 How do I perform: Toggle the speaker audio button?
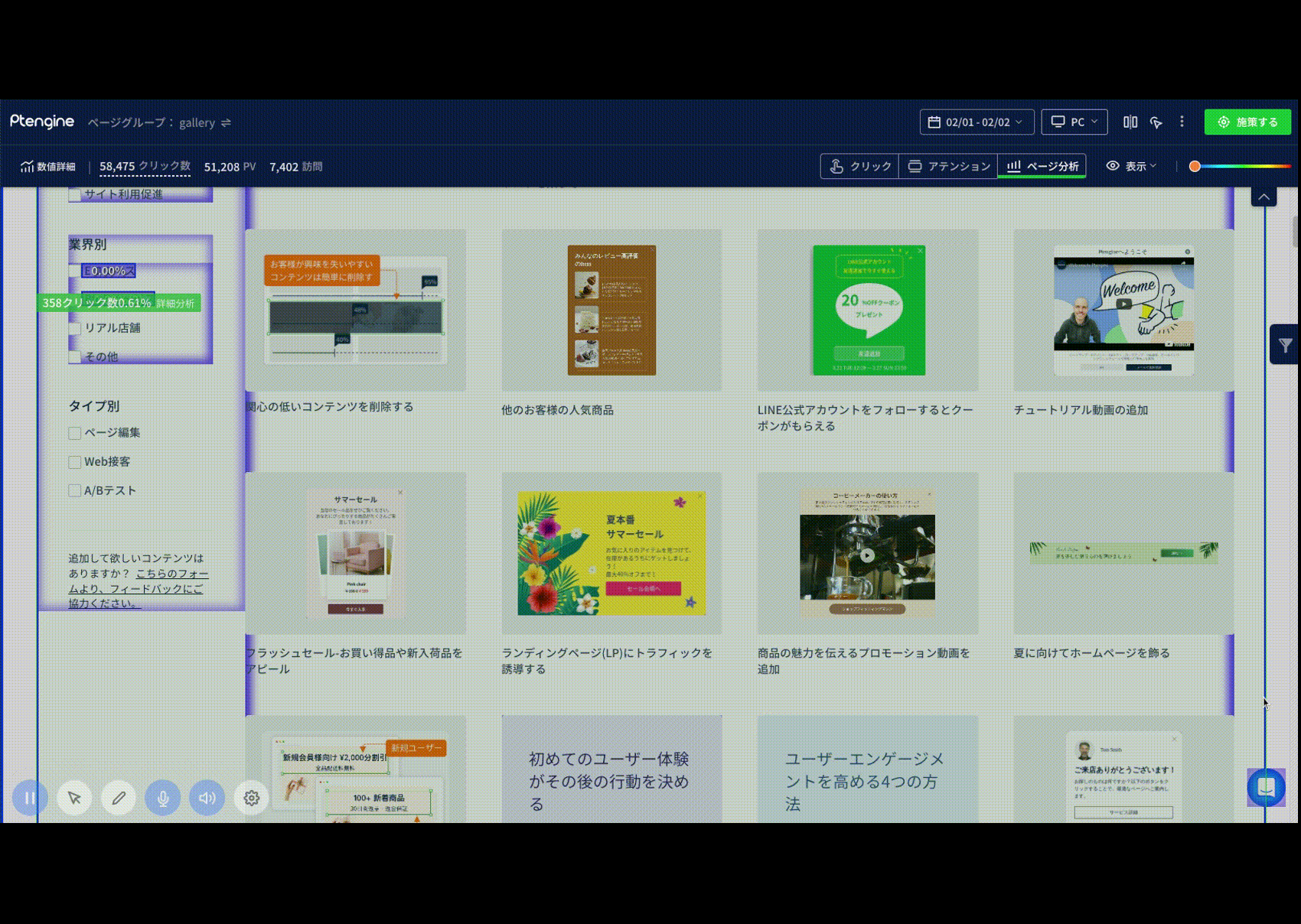pyautogui.click(x=207, y=798)
